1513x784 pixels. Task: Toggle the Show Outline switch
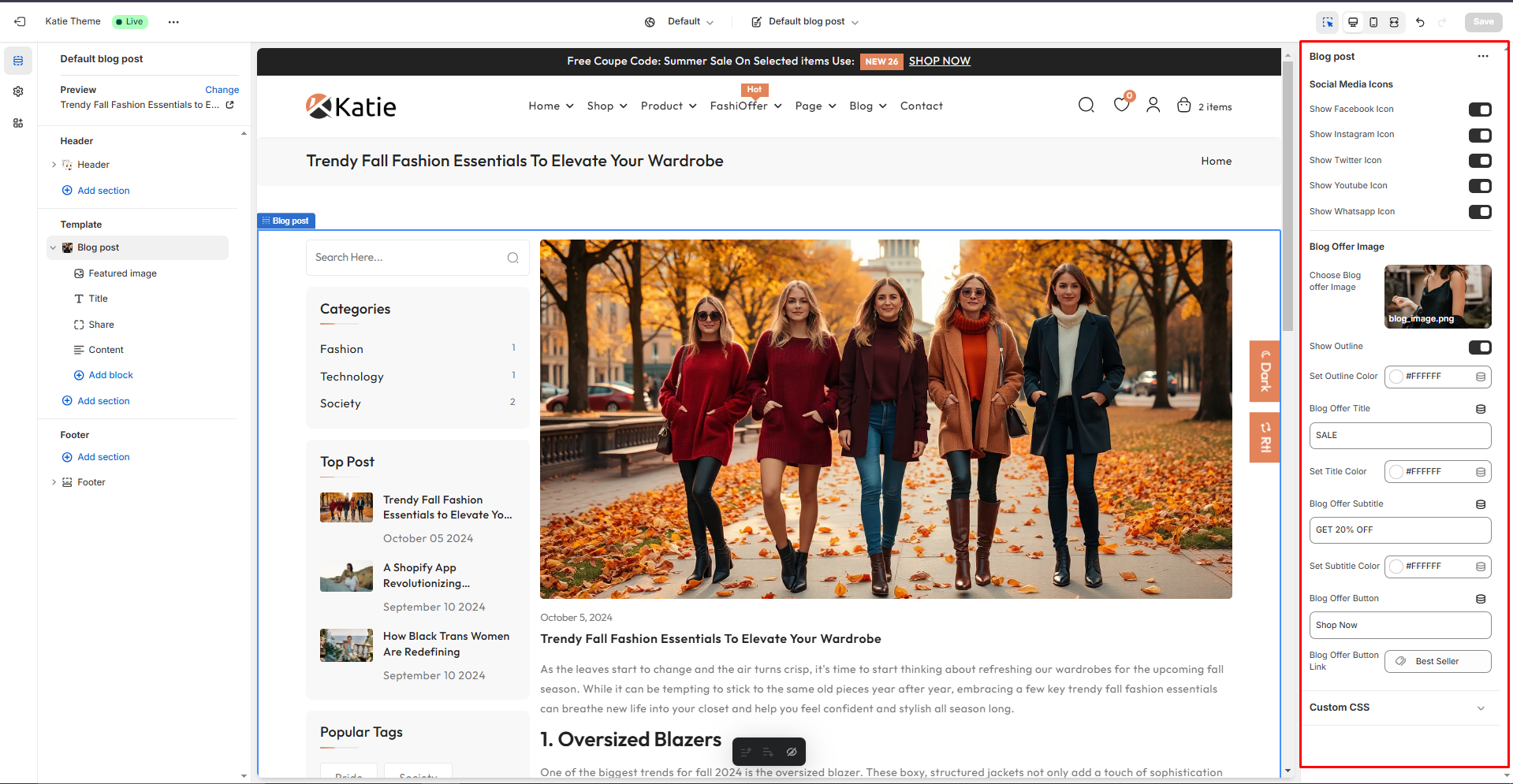click(1479, 347)
